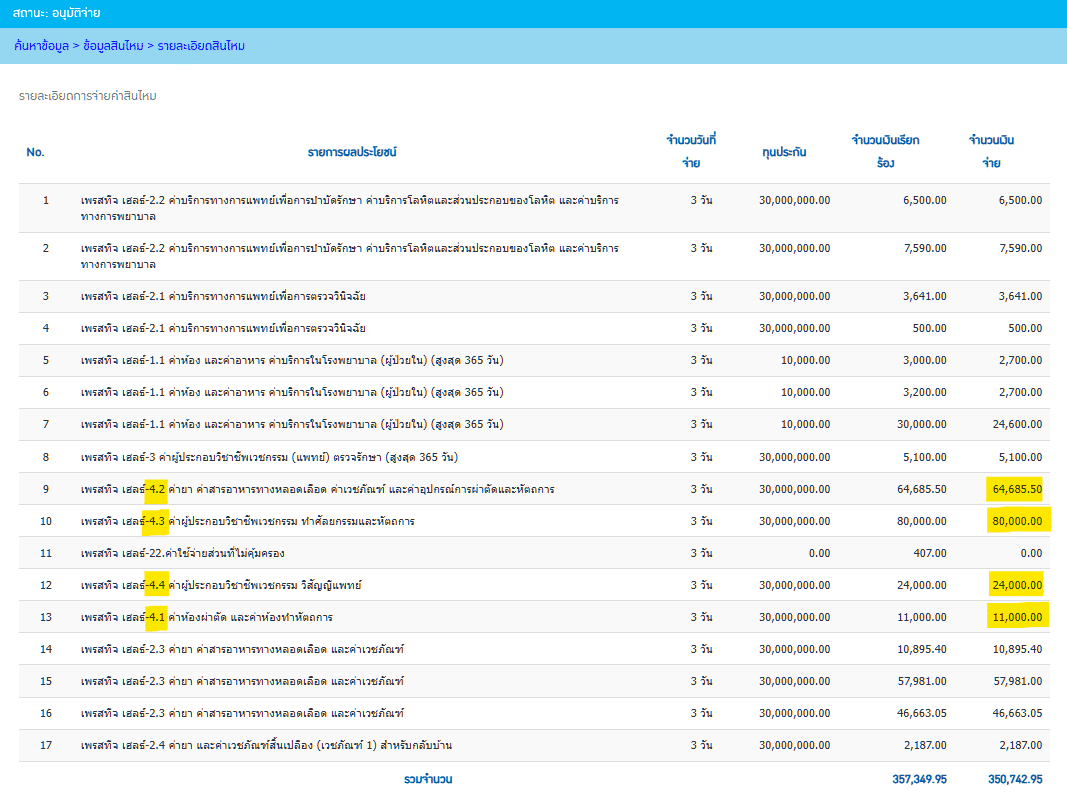Click the No. column header

tap(35, 152)
